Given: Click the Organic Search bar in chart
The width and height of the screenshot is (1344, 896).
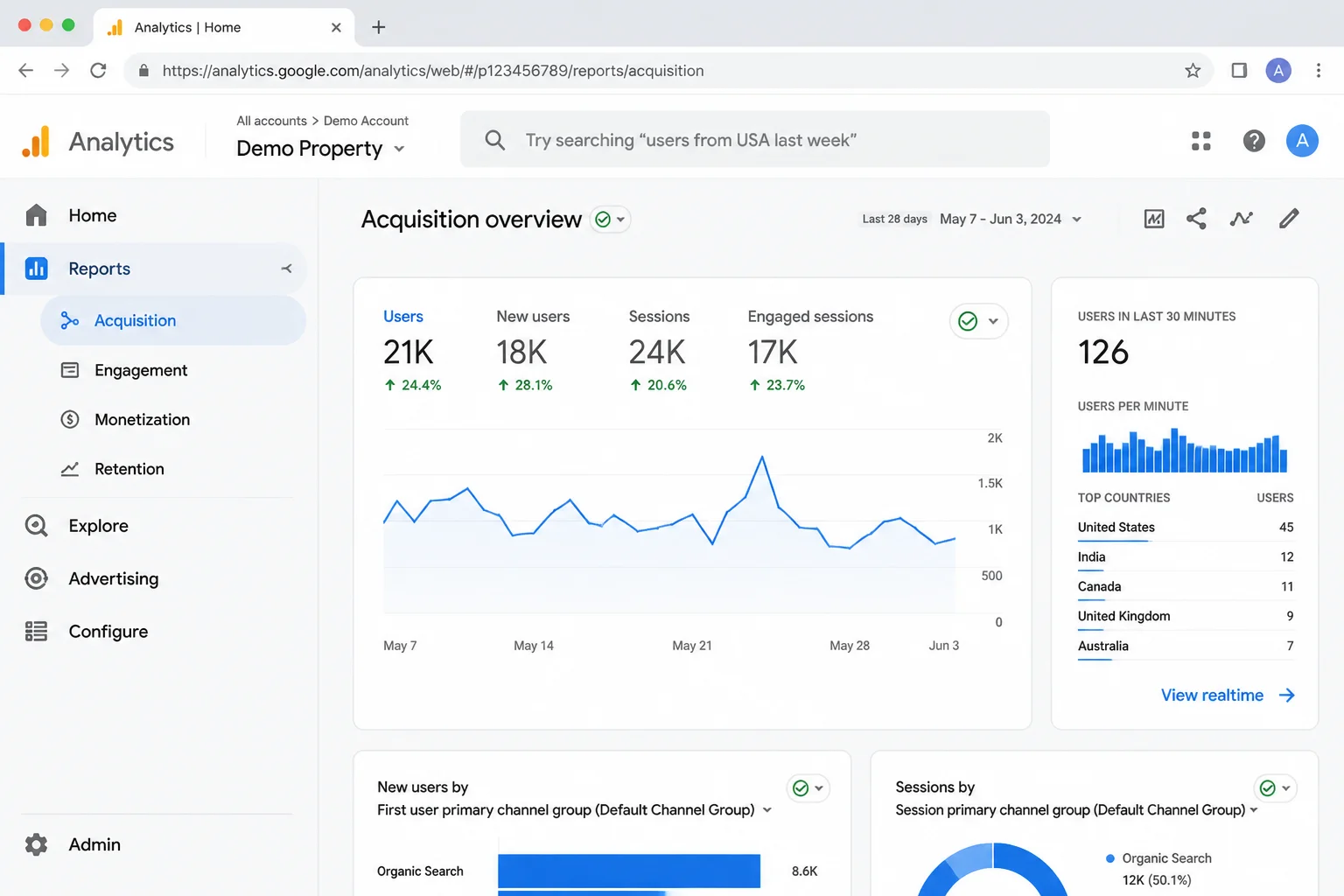Looking at the screenshot, I should 628,871.
